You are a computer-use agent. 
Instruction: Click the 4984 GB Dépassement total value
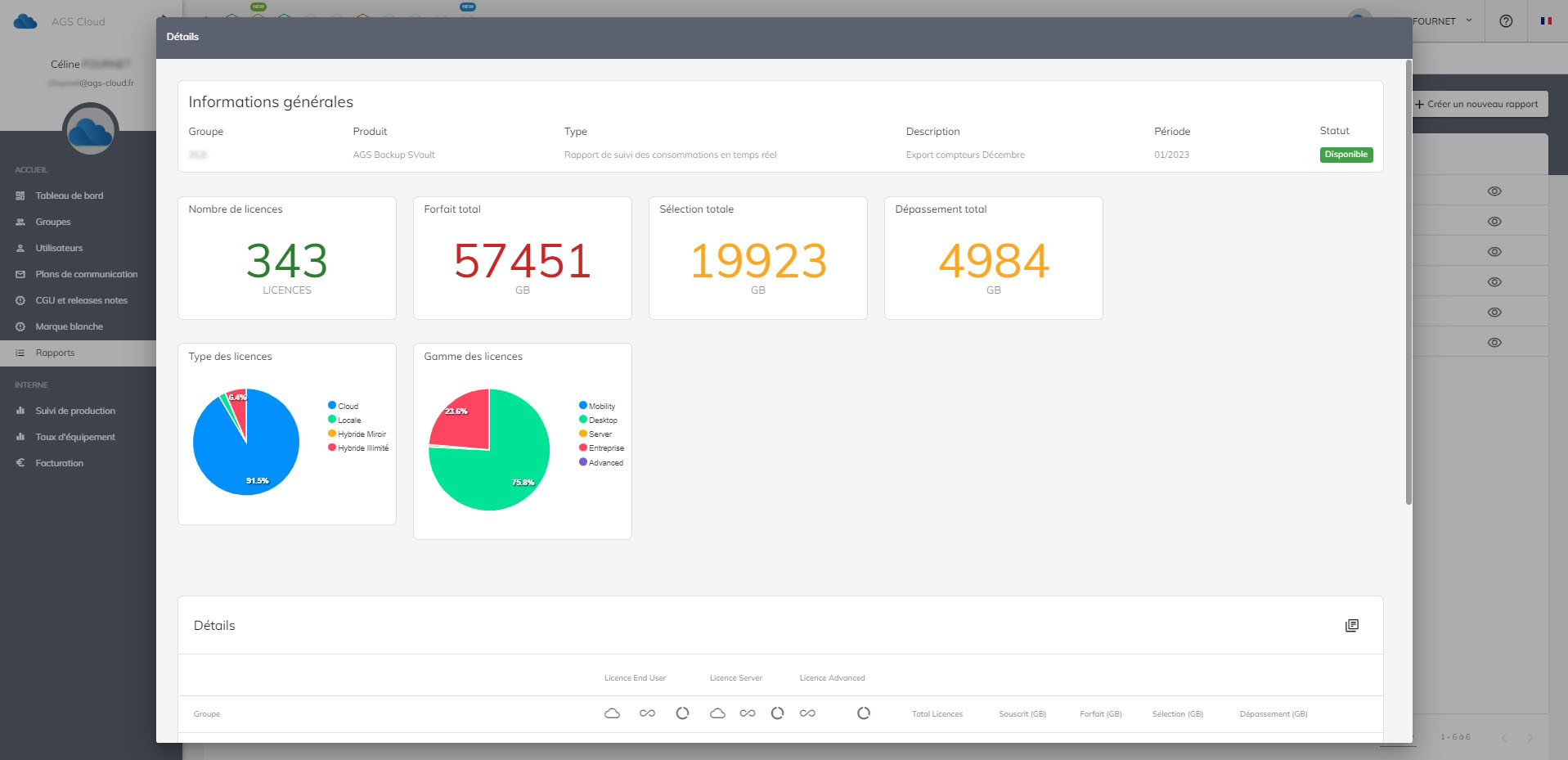point(994,261)
